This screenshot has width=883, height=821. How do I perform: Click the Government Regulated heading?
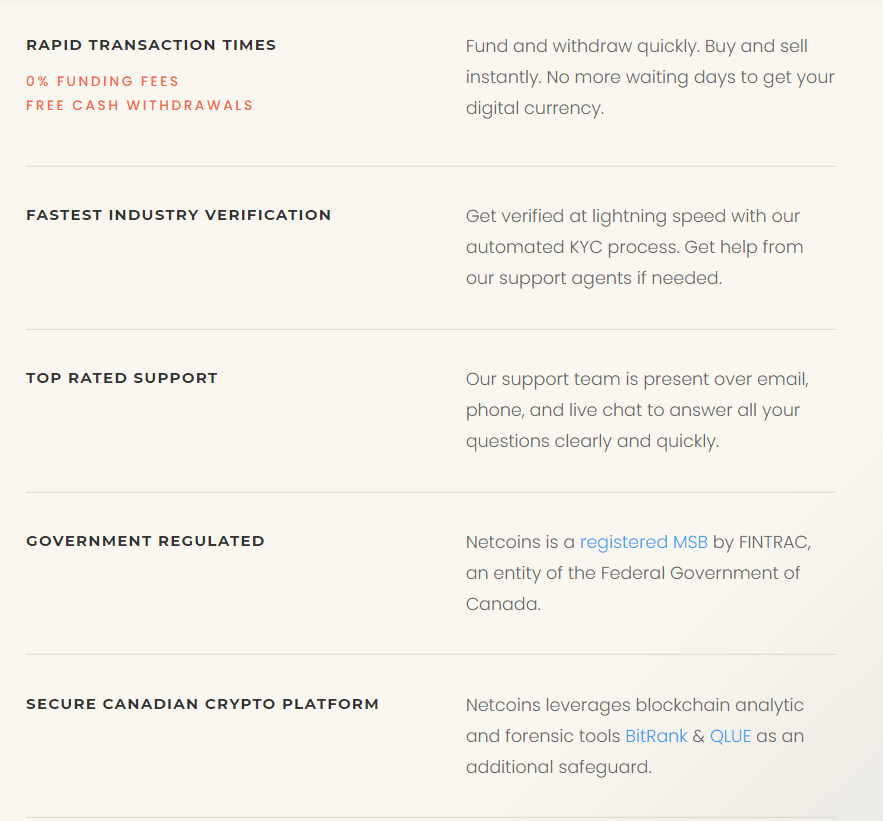pyautogui.click(x=145, y=541)
